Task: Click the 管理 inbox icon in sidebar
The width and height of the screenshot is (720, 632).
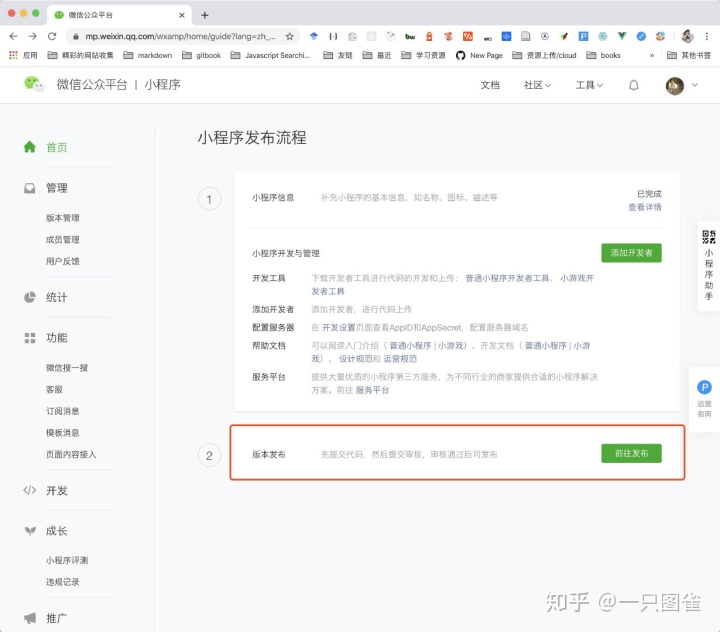Action: 30,188
